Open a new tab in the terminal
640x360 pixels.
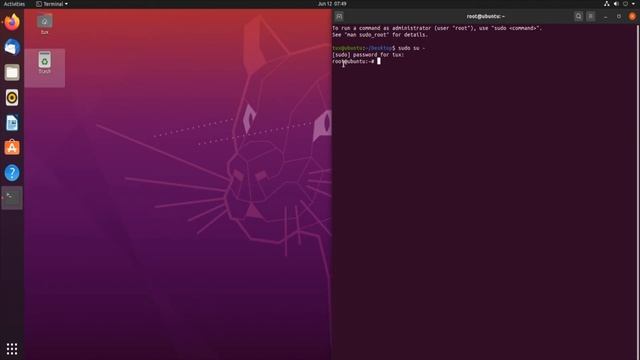click(x=339, y=16)
